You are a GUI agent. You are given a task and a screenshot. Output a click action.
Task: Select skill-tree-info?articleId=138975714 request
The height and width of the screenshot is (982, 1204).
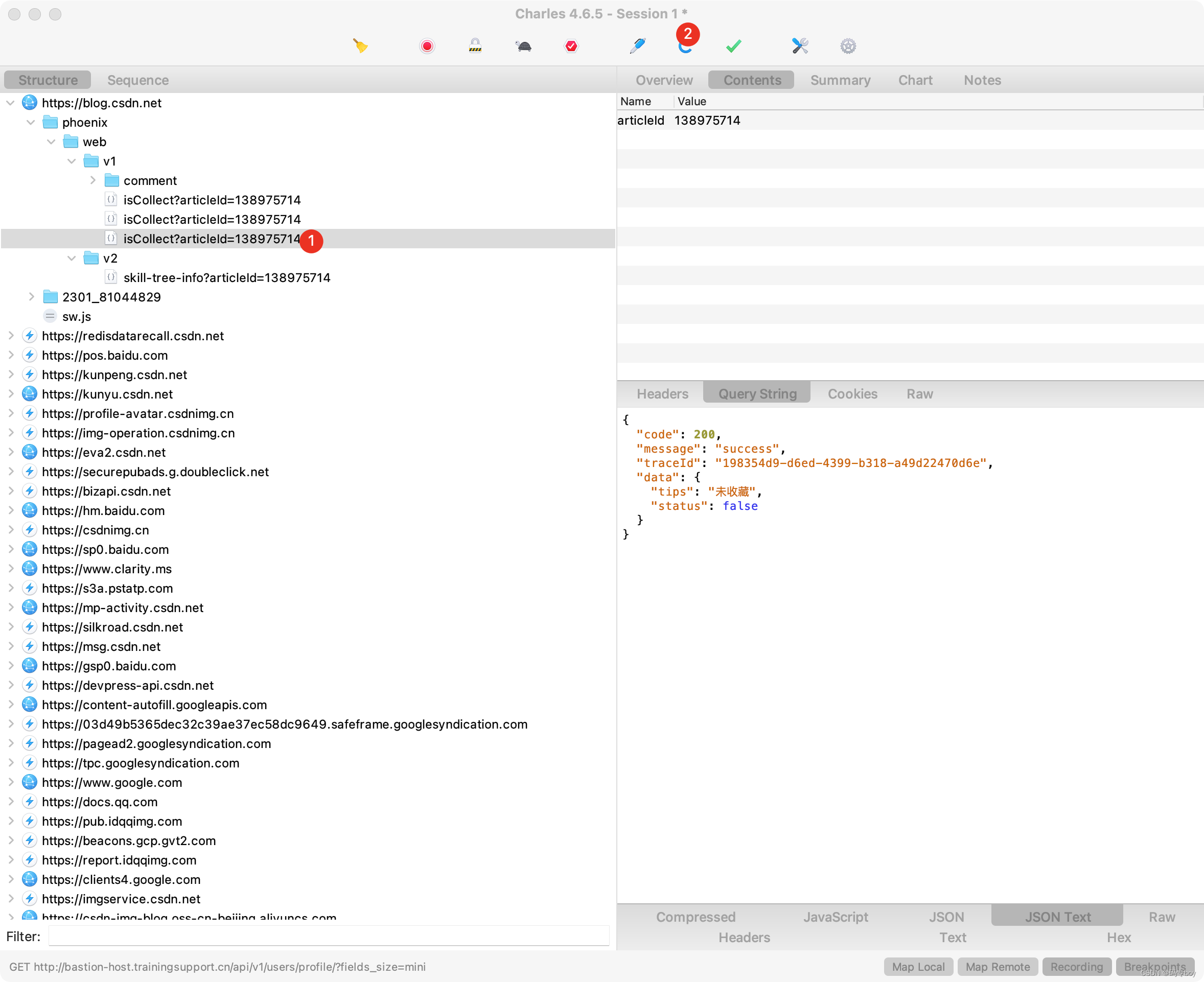226,278
